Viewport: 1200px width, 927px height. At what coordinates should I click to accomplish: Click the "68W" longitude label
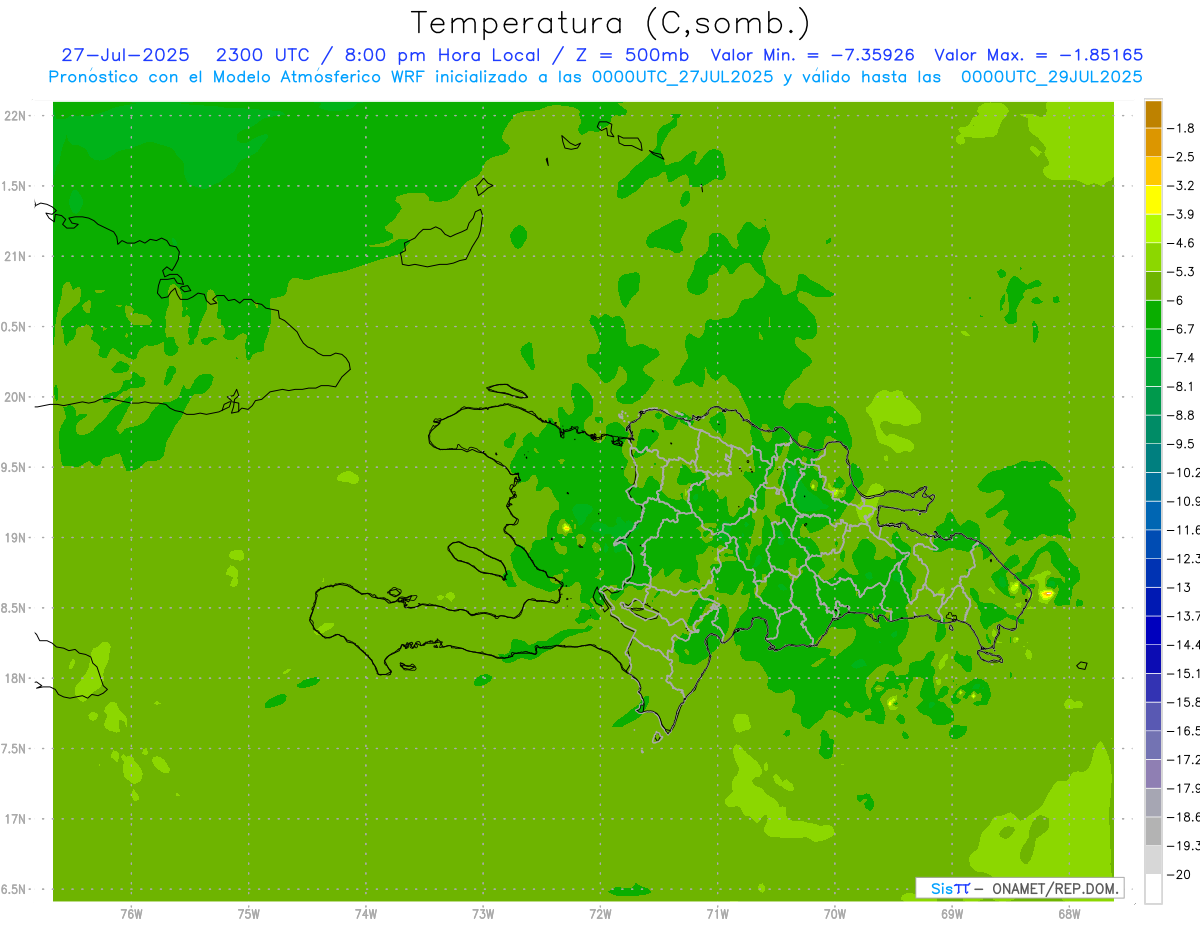[1068, 912]
